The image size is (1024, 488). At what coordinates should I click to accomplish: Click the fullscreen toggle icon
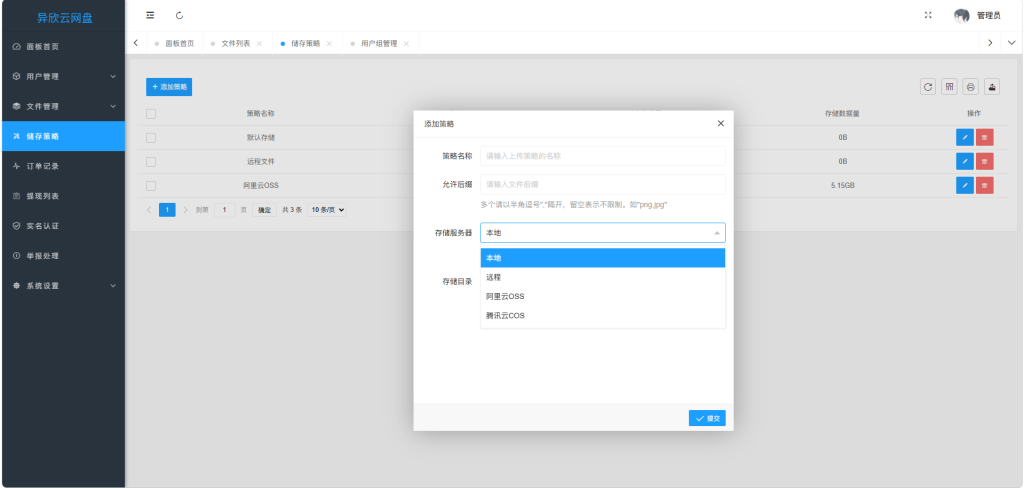pos(928,15)
